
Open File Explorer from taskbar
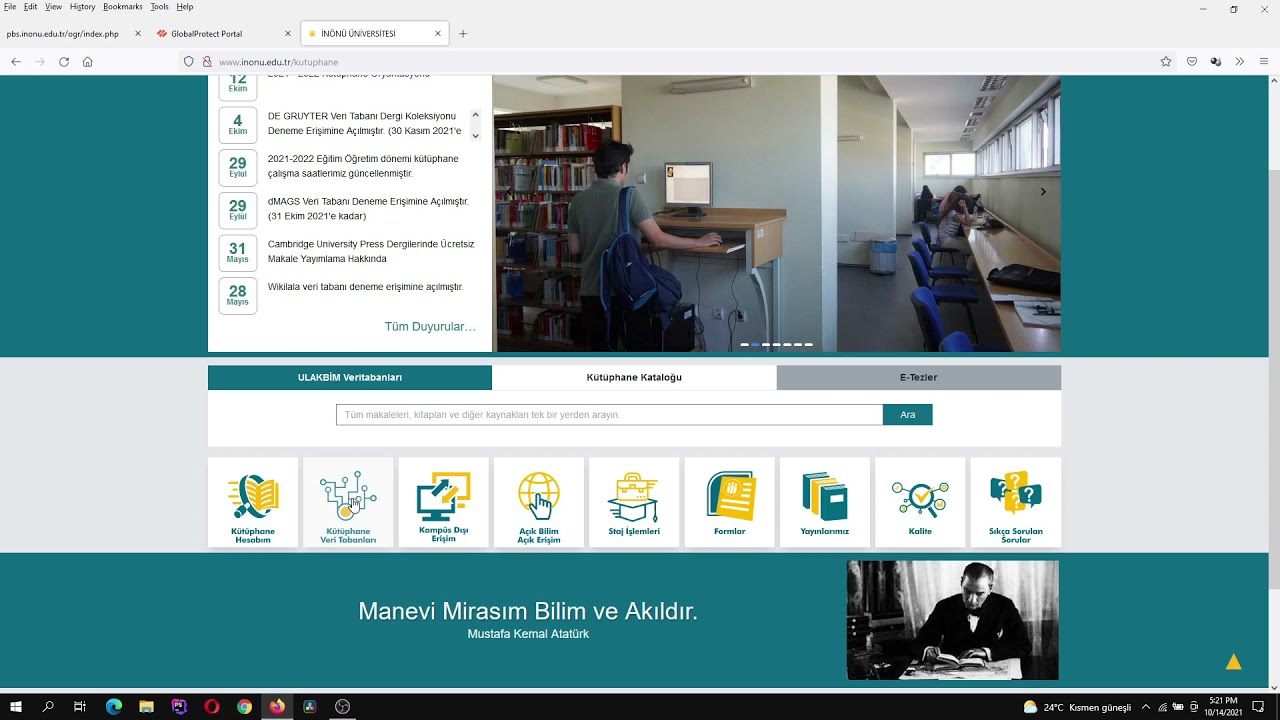pos(147,707)
